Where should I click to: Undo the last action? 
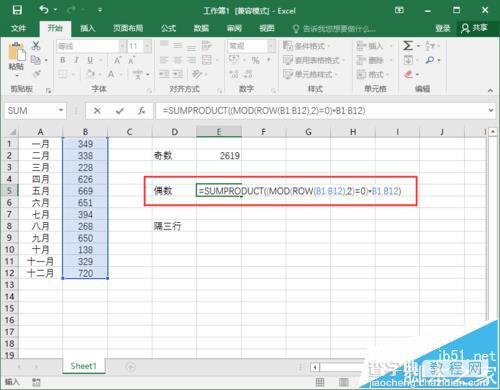click(x=44, y=10)
